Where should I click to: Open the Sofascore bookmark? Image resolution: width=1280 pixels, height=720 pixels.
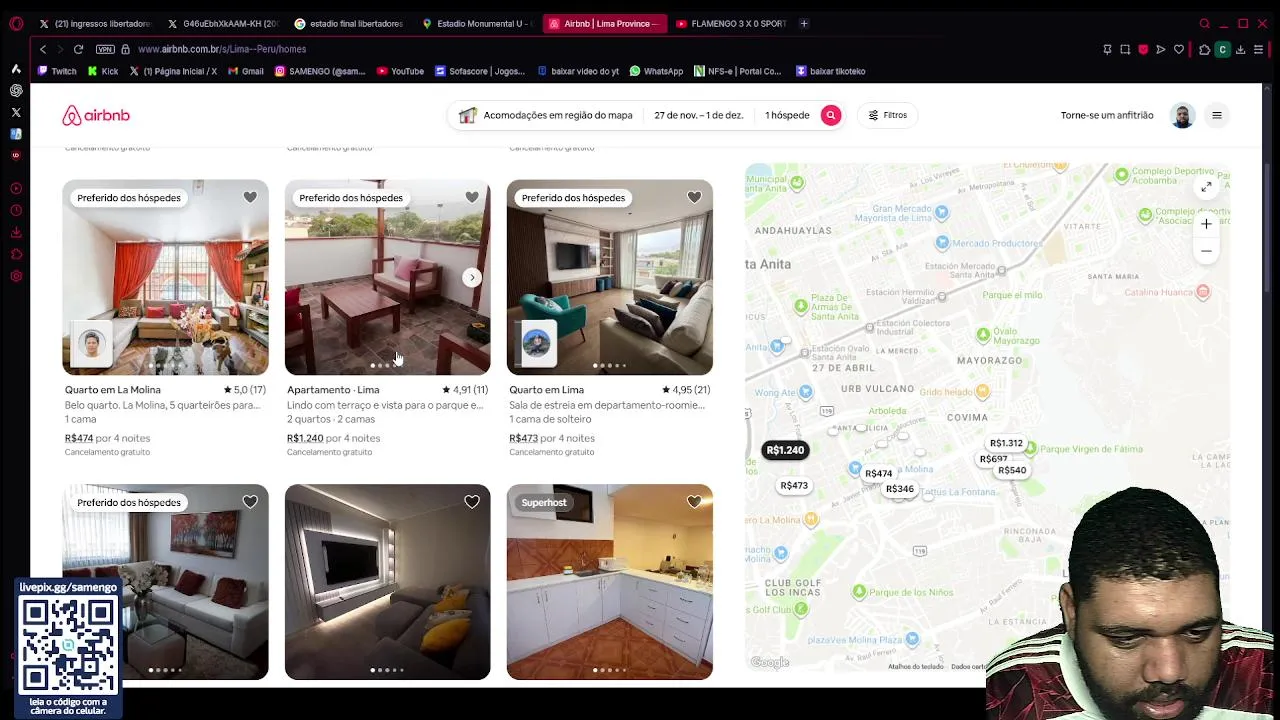tap(480, 71)
